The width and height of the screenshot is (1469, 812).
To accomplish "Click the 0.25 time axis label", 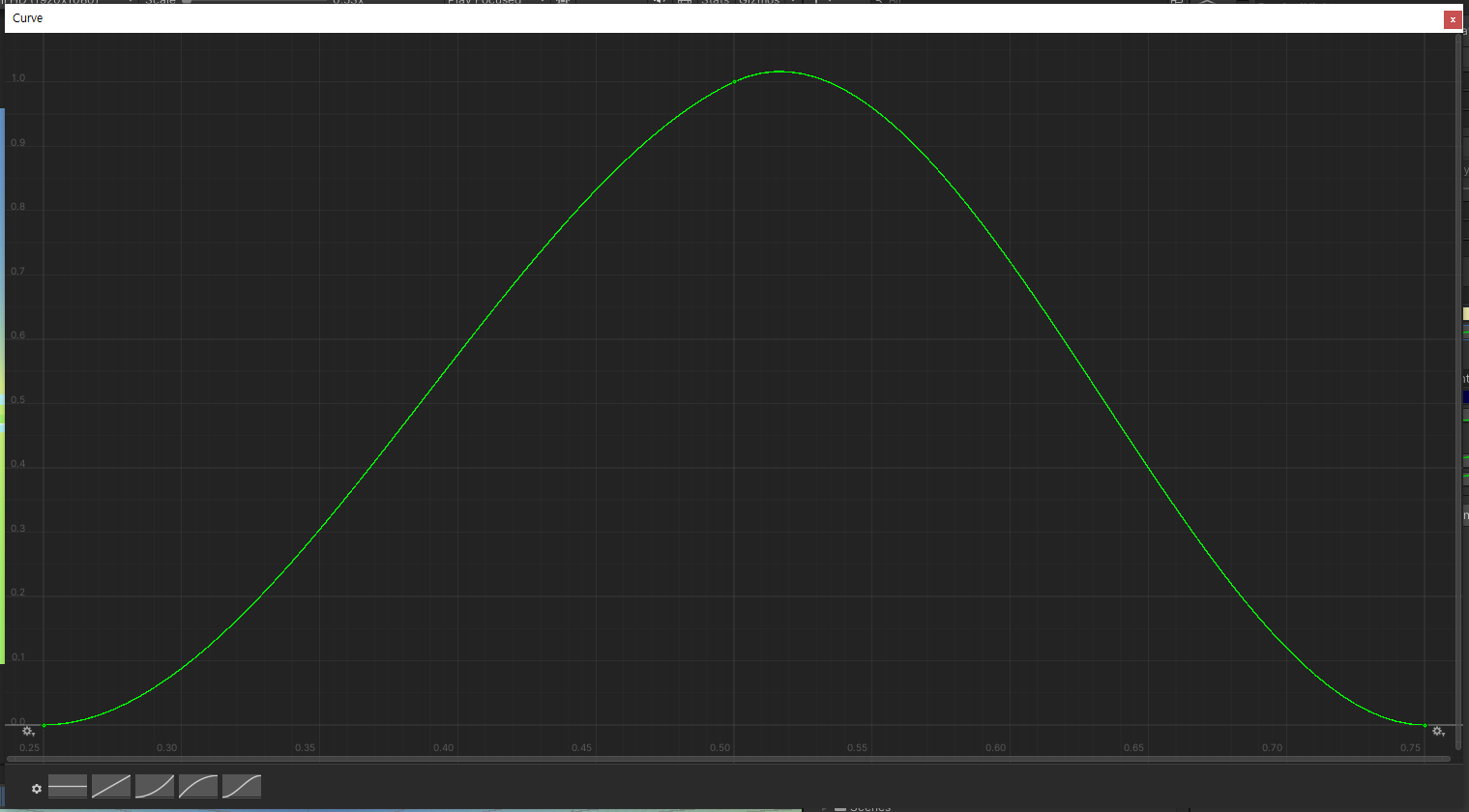I will [29, 748].
